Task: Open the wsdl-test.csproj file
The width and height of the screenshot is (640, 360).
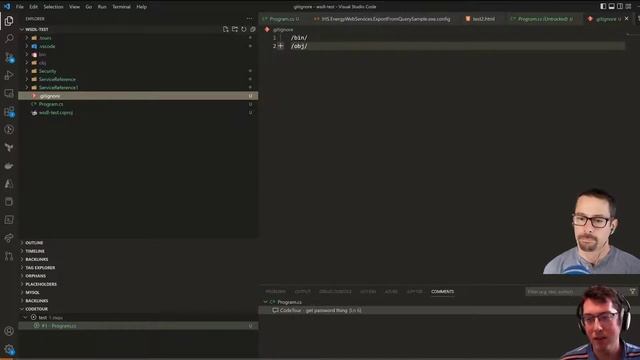Action: (138, 112)
